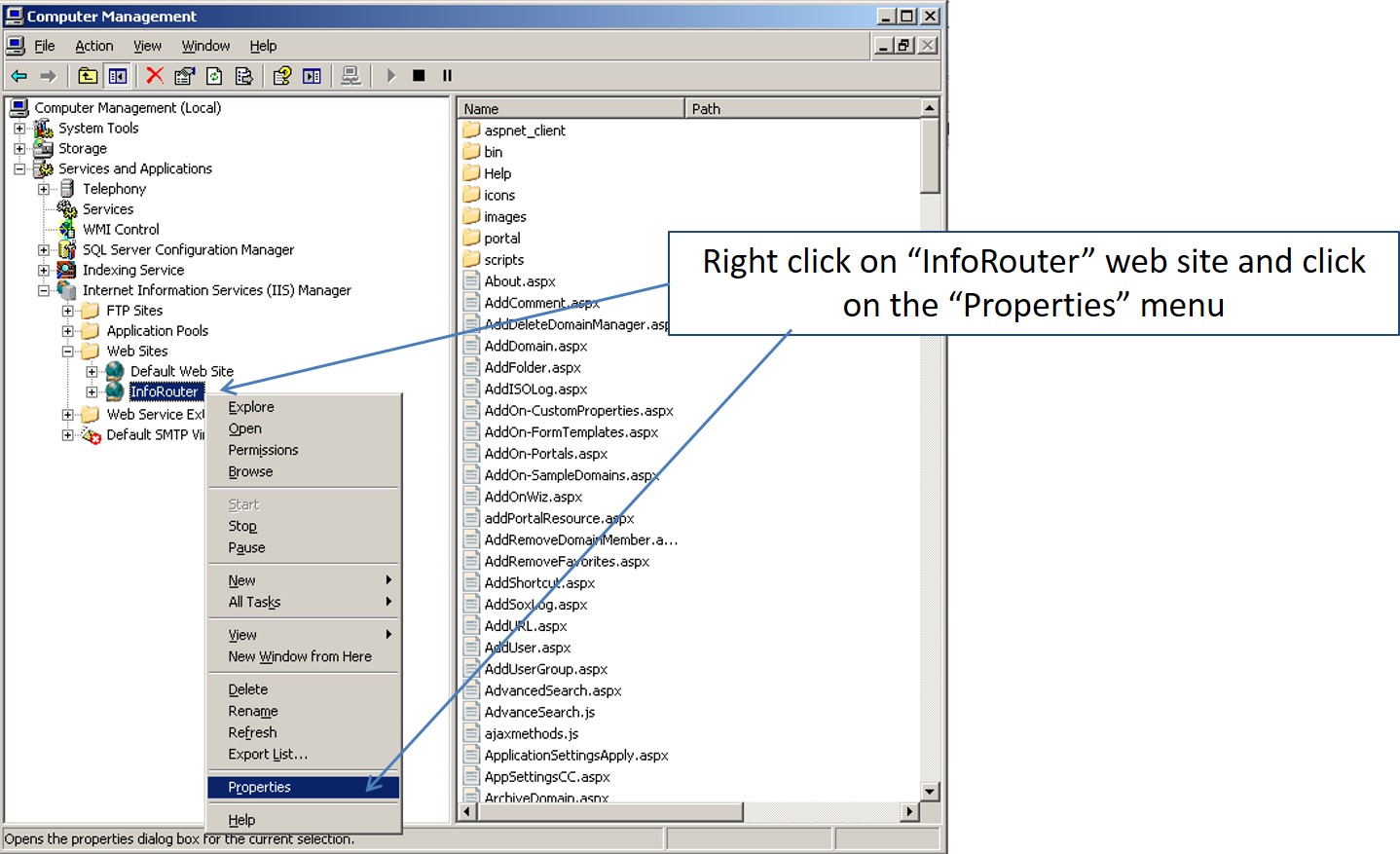The height and width of the screenshot is (854, 1400).
Task: Expand the Default Web Site node
Action: tap(92, 371)
